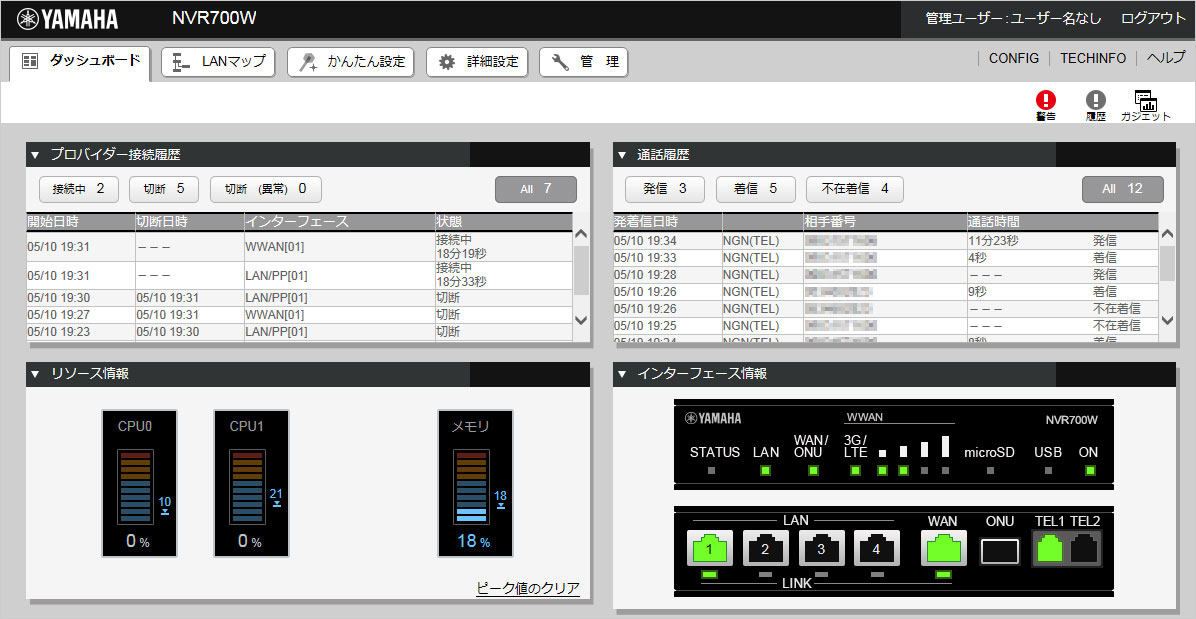Open the 履歴 history icon
Image resolution: width=1196 pixels, height=619 pixels.
tap(1095, 104)
